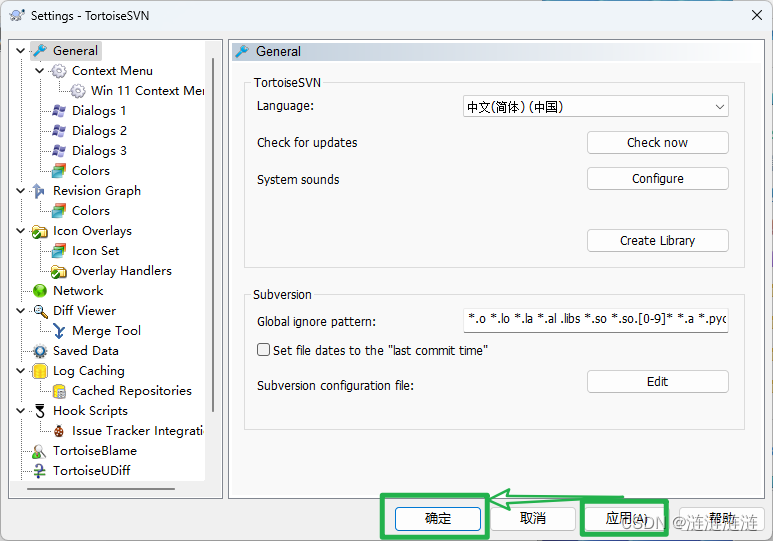Click Configure for system sounds
773x541 pixels.
point(657,179)
